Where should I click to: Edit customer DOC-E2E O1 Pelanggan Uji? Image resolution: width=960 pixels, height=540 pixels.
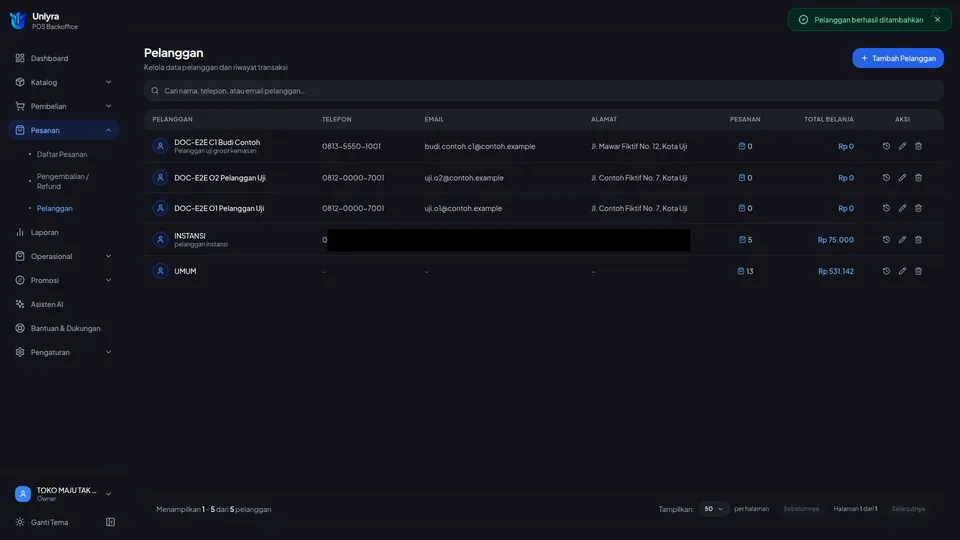click(902, 208)
